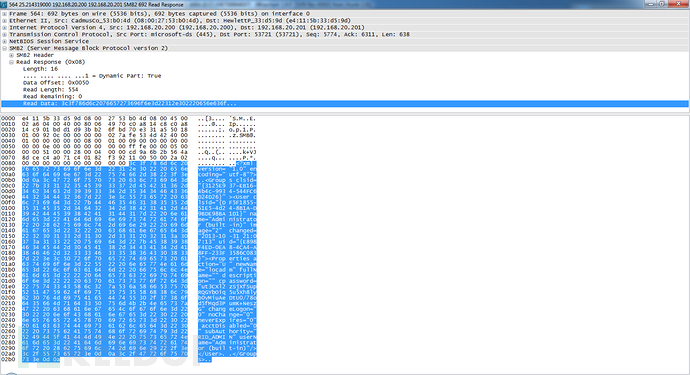This screenshot has height=375, width=690.
Task: Collapse the Read Response (0x08) subtree
Action: (11, 62)
